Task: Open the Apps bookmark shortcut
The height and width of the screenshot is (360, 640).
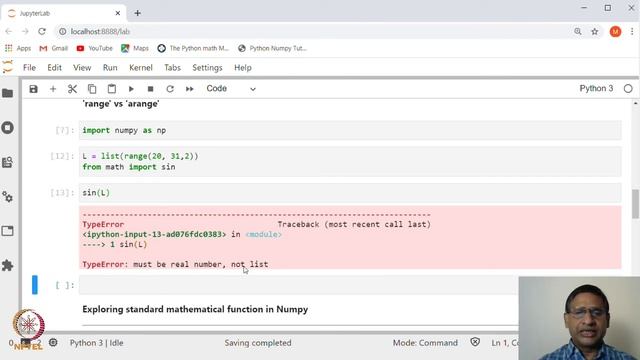Action: tap(18, 48)
